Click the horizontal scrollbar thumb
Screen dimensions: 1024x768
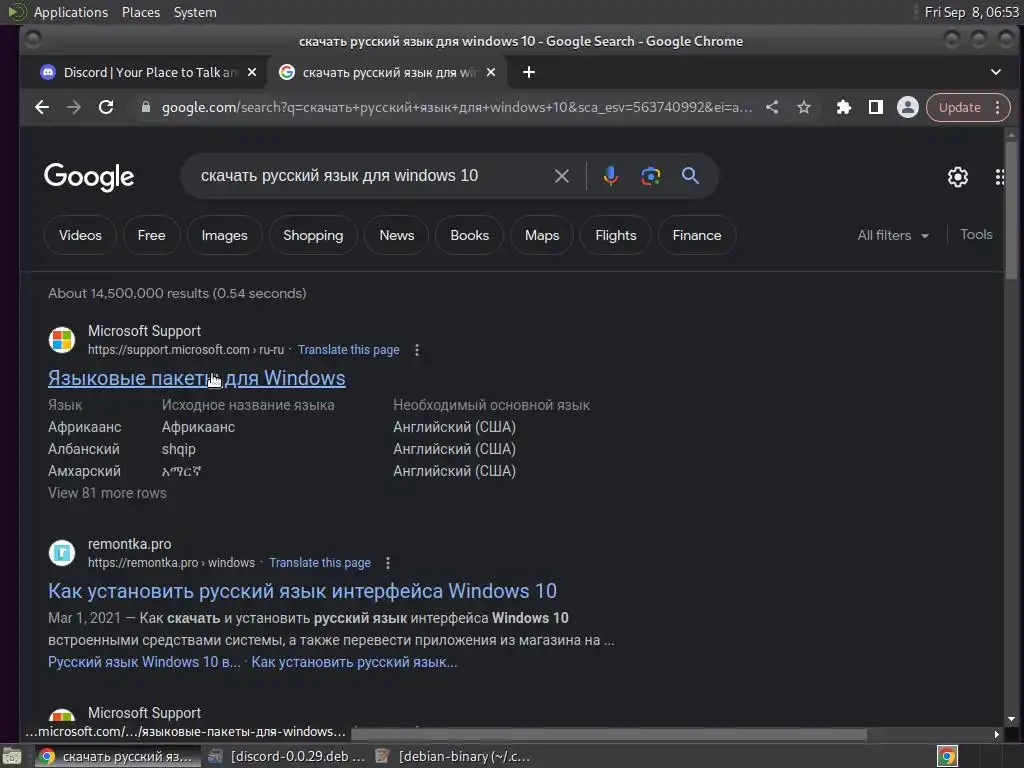tap(609, 734)
